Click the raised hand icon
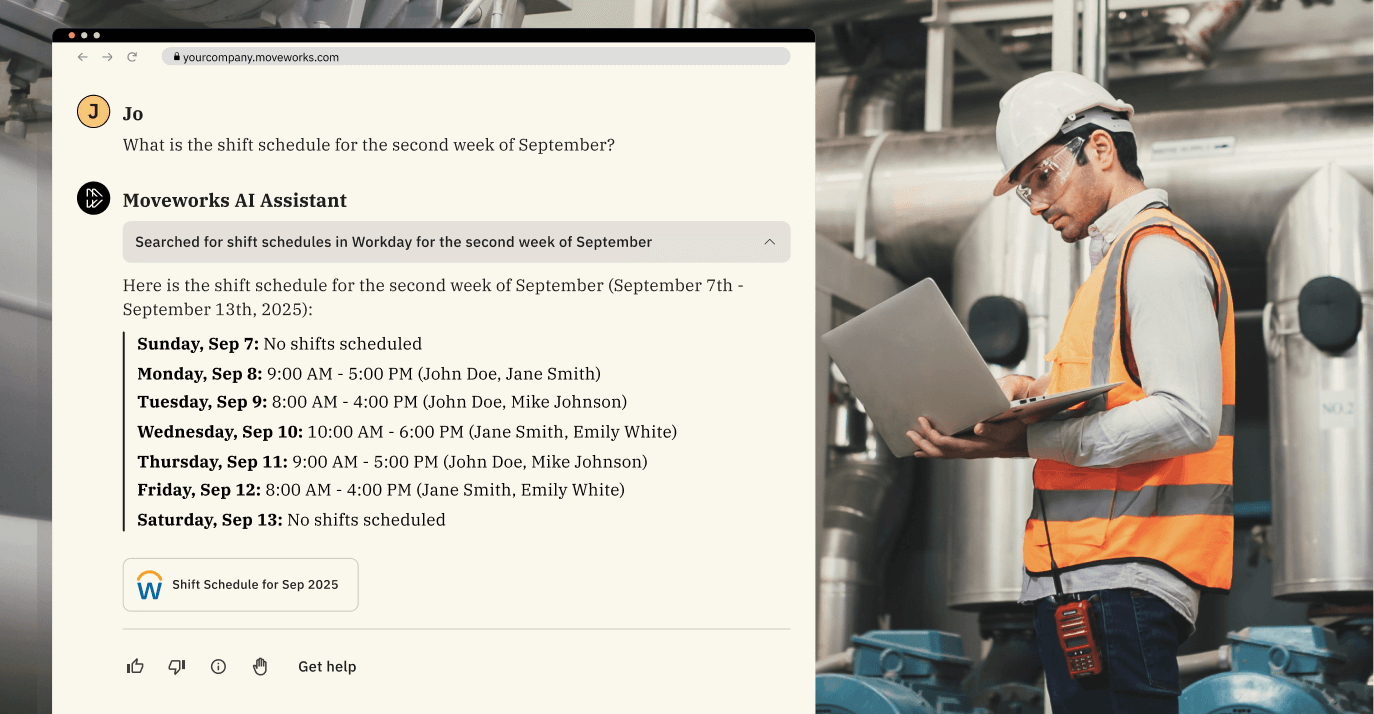Viewport: 1374px width, 714px height. (260, 667)
